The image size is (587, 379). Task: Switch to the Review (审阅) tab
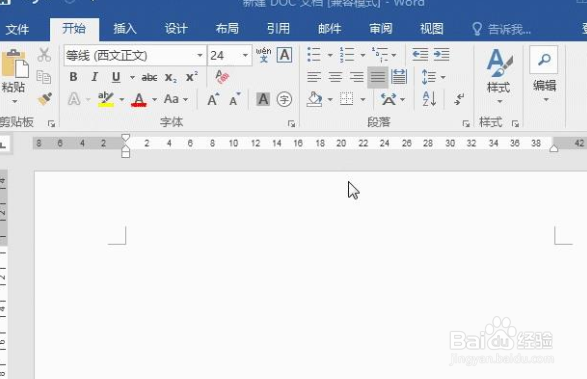[x=380, y=29]
